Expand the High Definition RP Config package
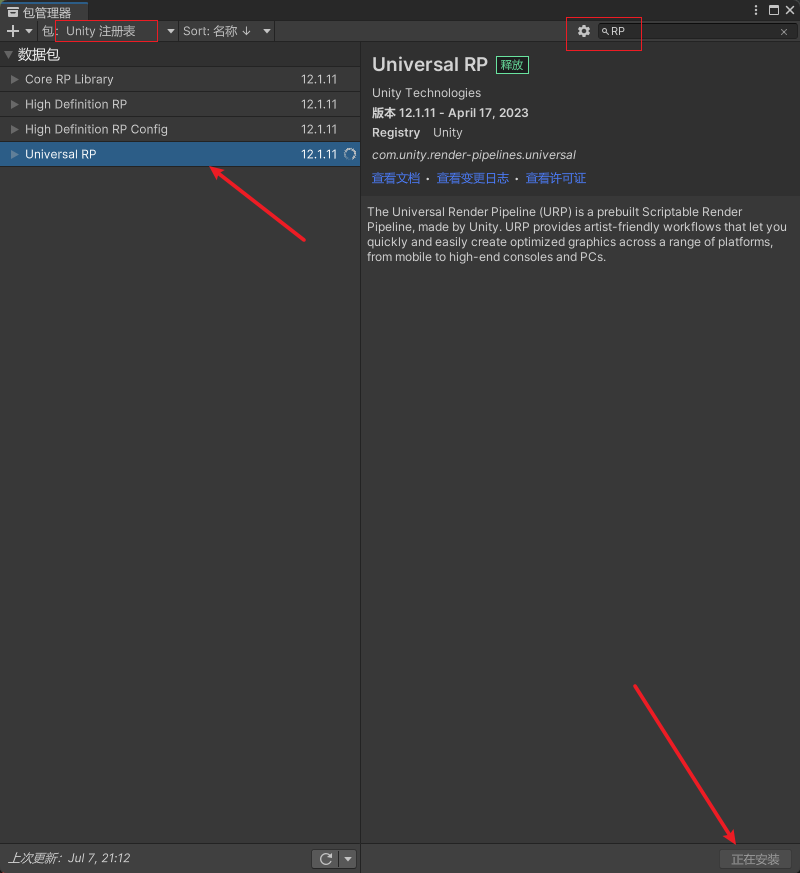Image resolution: width=800 pixels, height=873 pixels. coord(14,130)
